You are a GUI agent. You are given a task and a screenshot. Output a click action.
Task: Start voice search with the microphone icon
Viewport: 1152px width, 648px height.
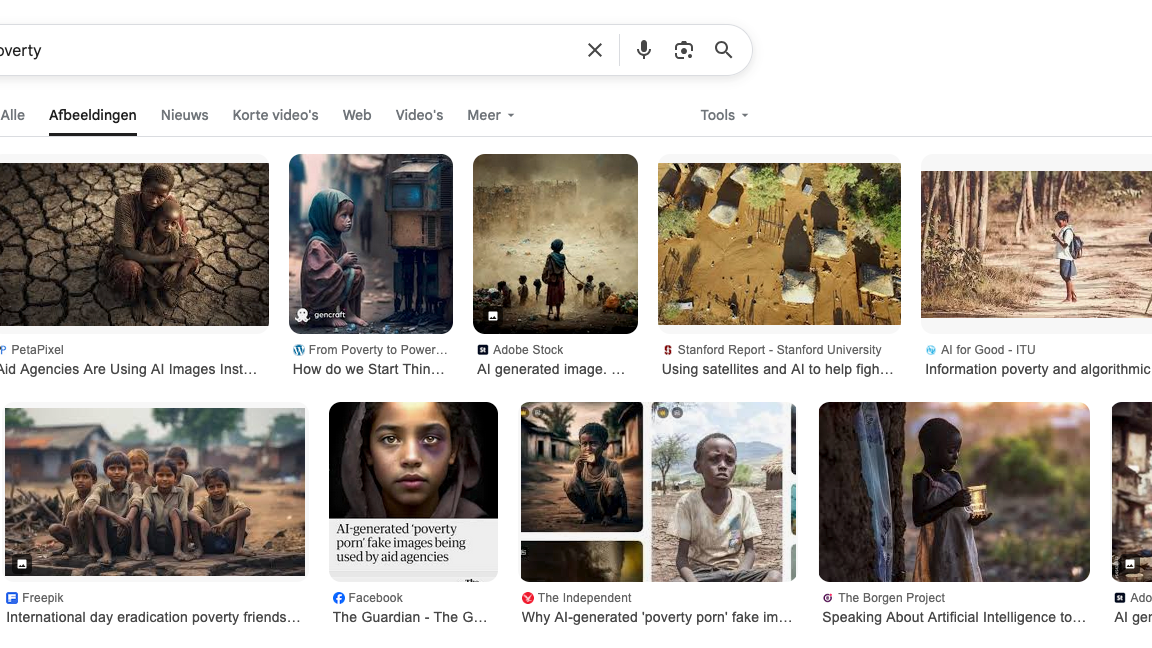(x=644, y=50)
